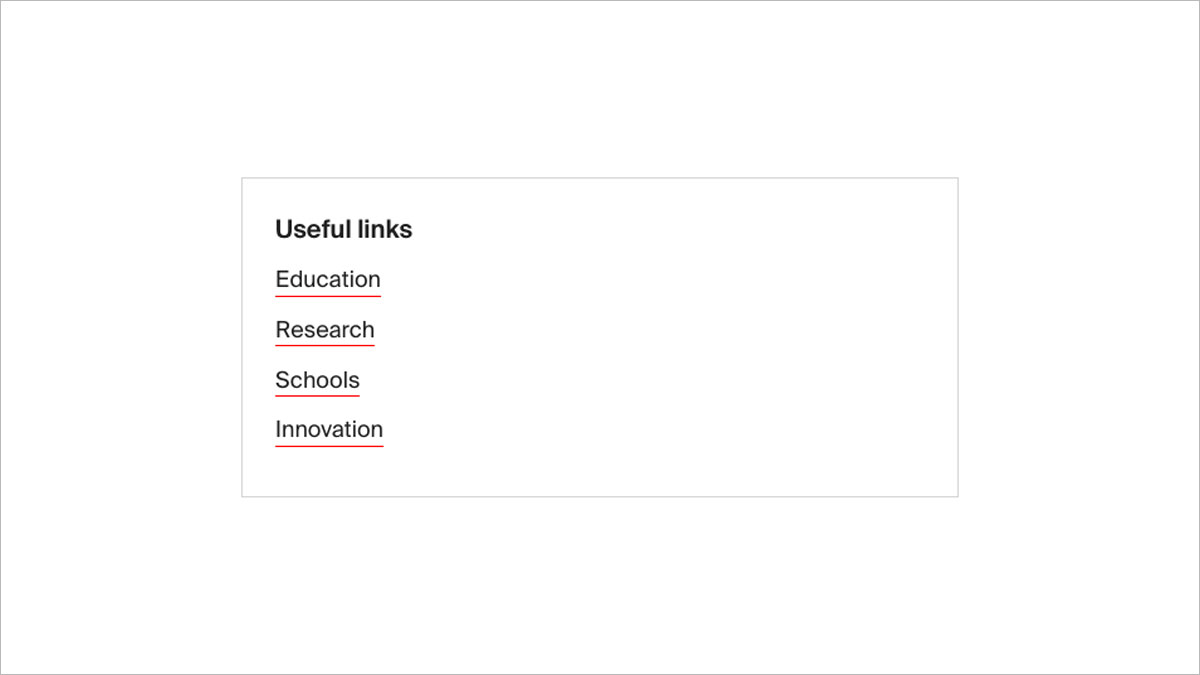This screenshot has width=1200, height=675.
Task: Select the Research hyperlink text
Action: click(325, 330)
